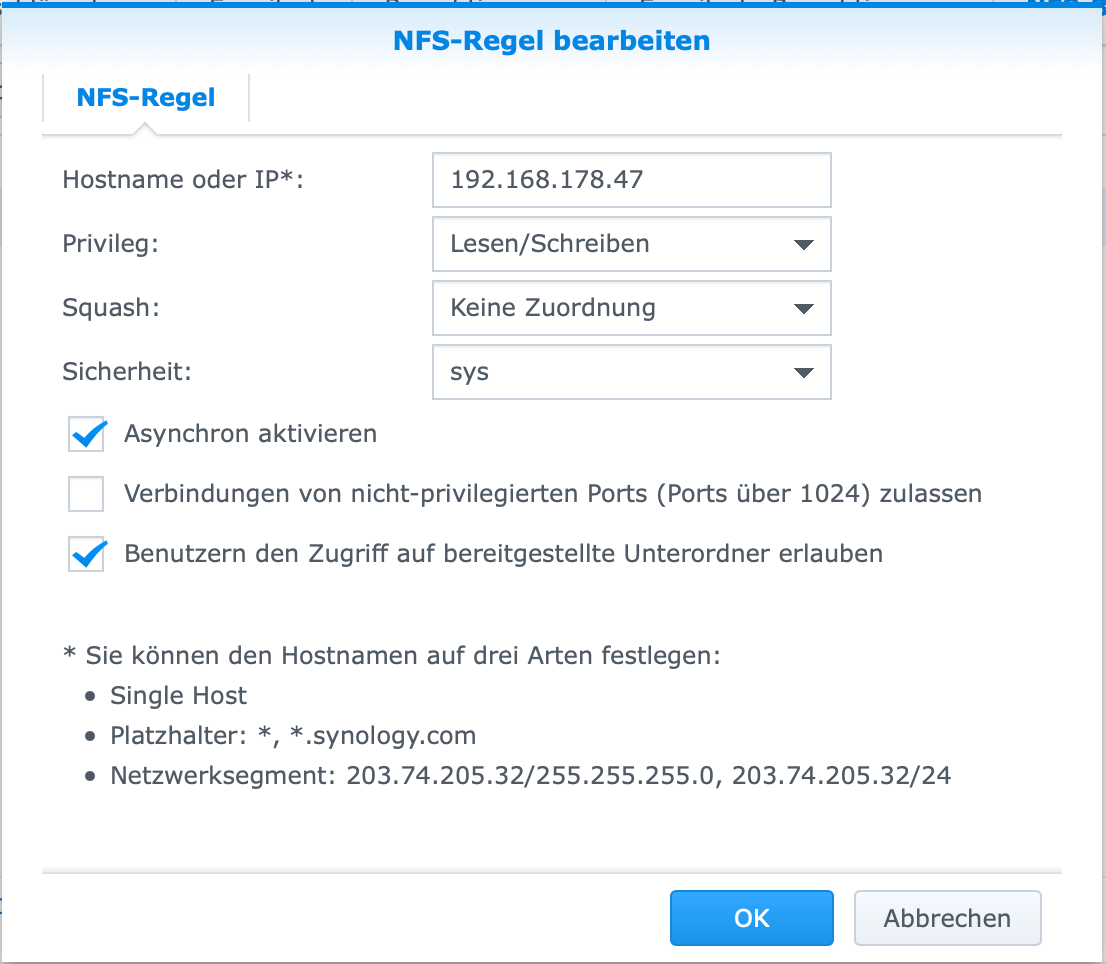
Task: Click the Netzwerksegment example hint line
Action: pos(530,777)
